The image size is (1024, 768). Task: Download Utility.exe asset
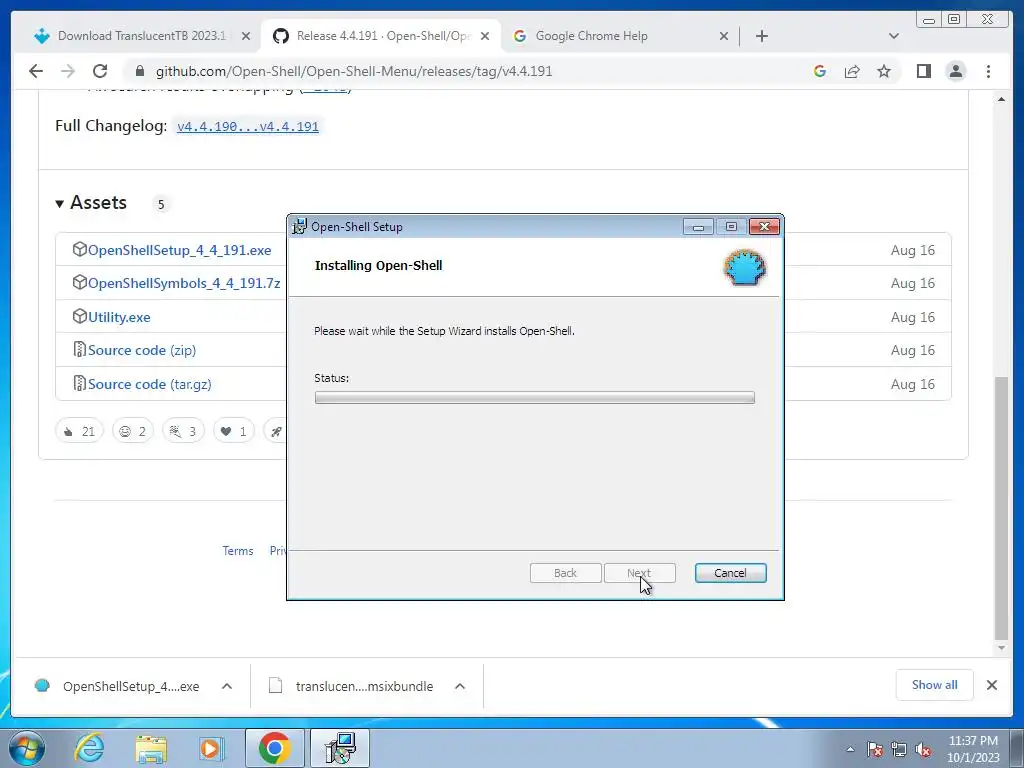(x=119, y=317)
